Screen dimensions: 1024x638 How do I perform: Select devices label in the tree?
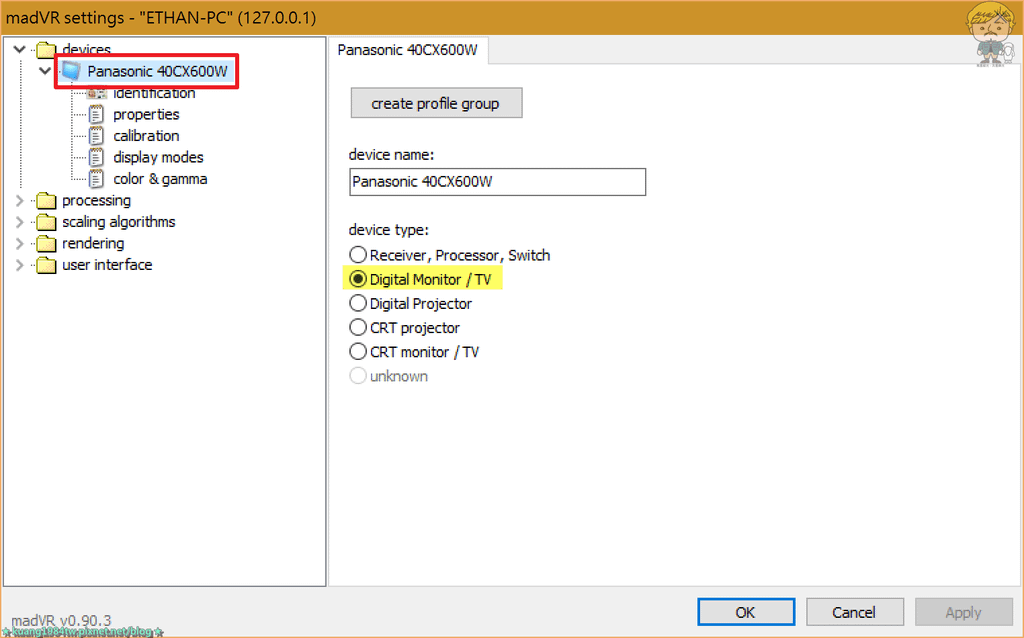(x=87, y=50)
